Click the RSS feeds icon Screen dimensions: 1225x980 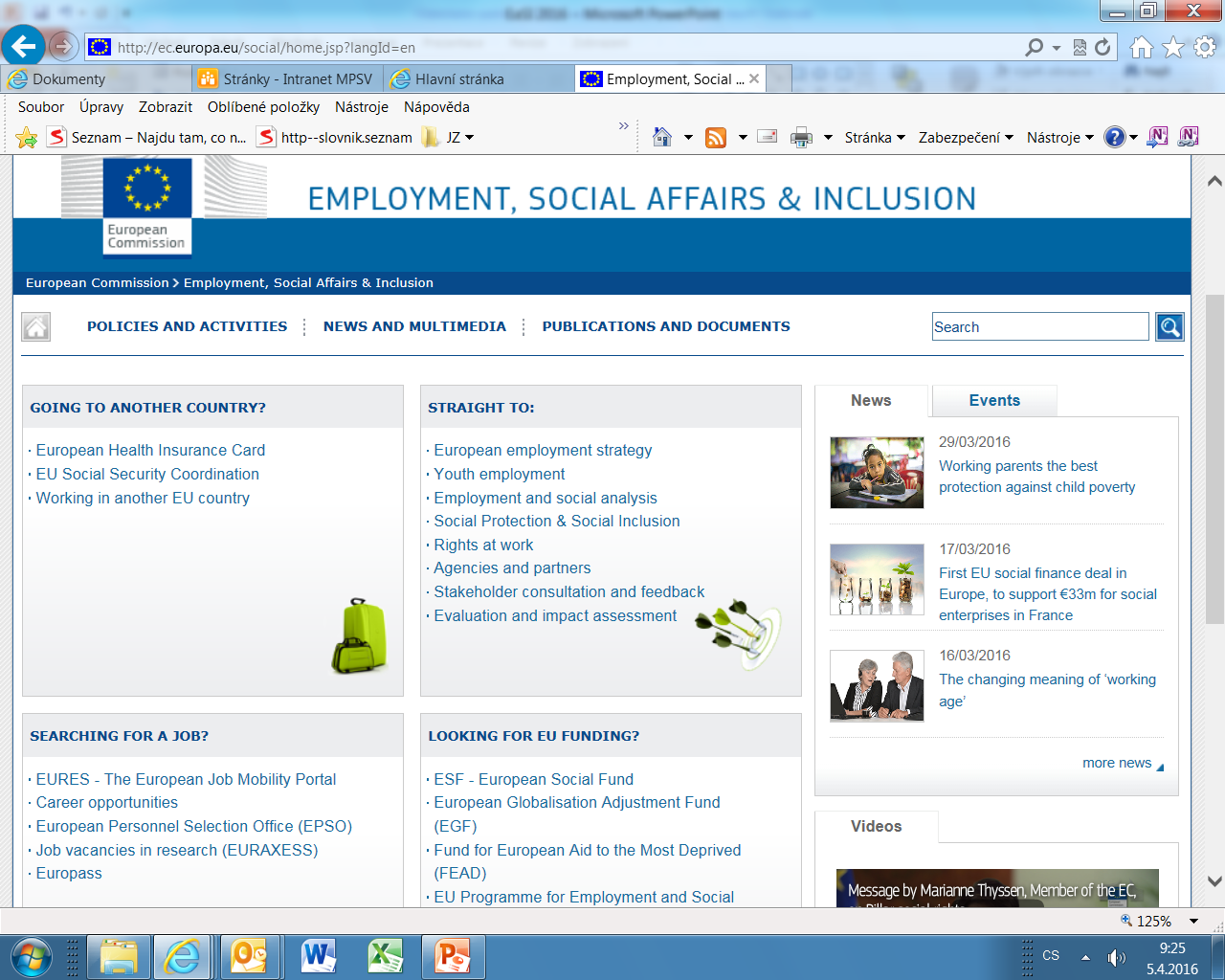pos(716,138)
